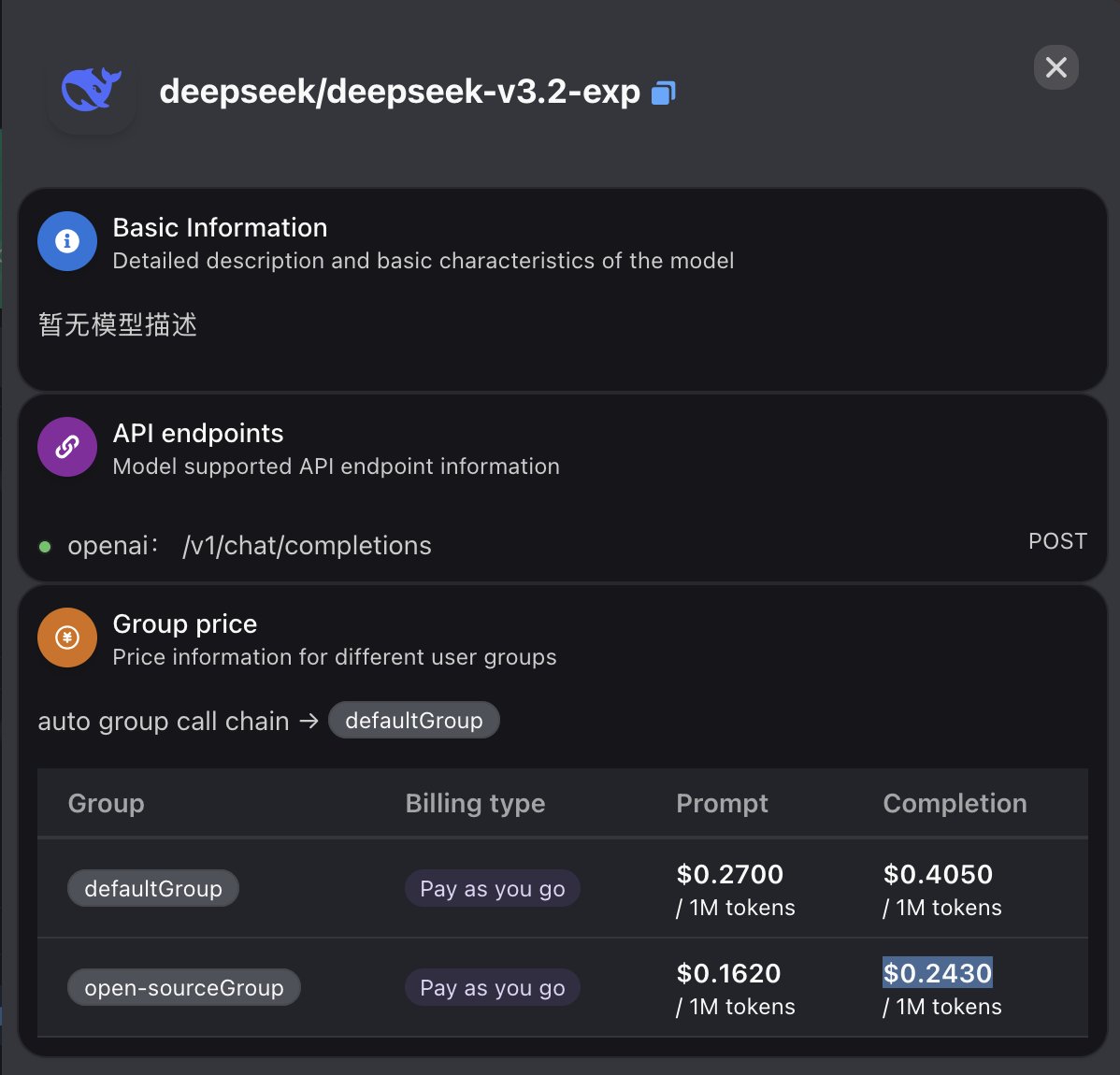Click the model title deepseek/deepseek-v3.2-exp
This screenshot has width=1120, height=1075.
pyautogui.click(x=402, y=92)
